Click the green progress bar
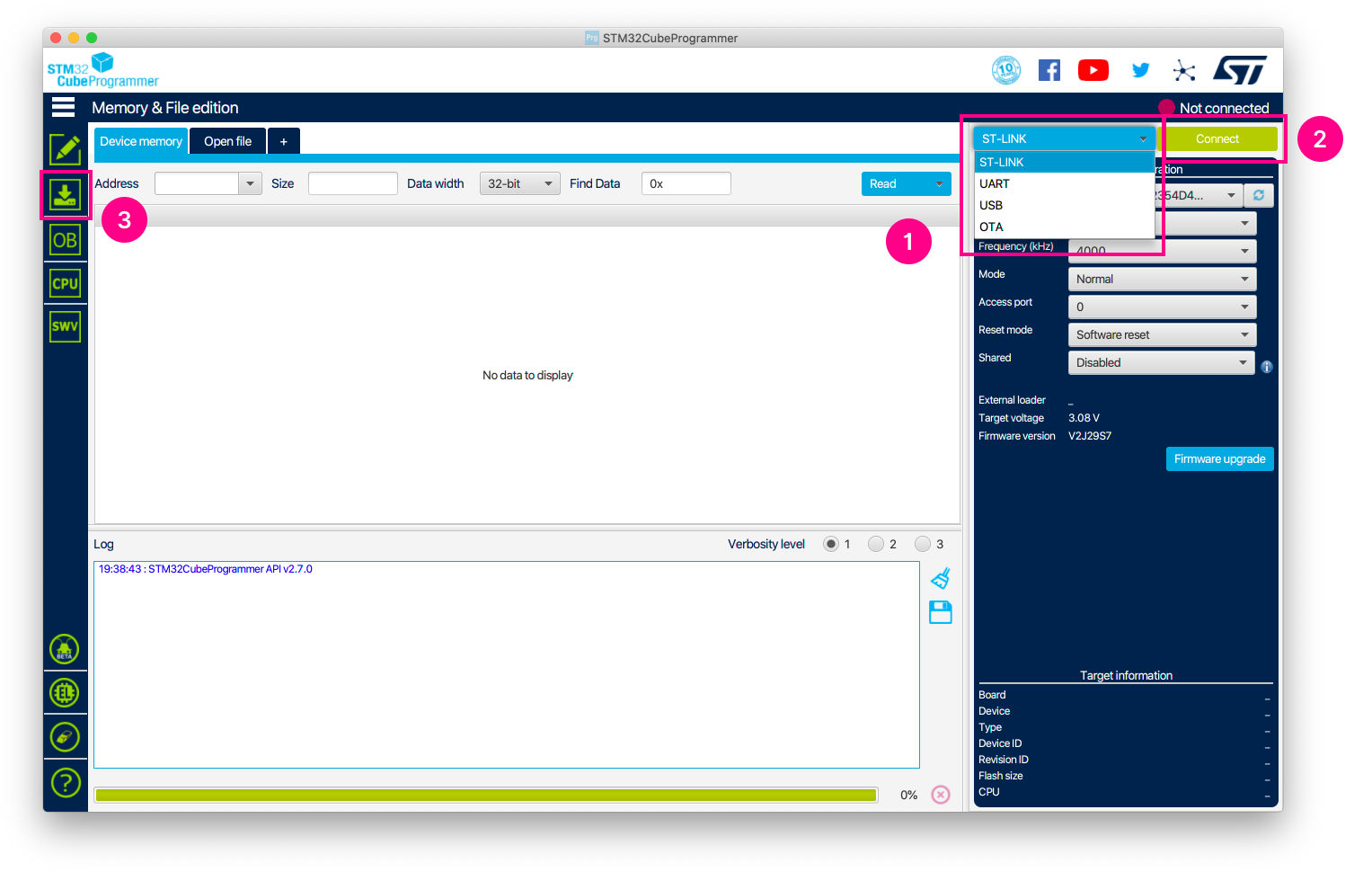The width and height of the screenshot is (1372, 872). pos(486,795)
